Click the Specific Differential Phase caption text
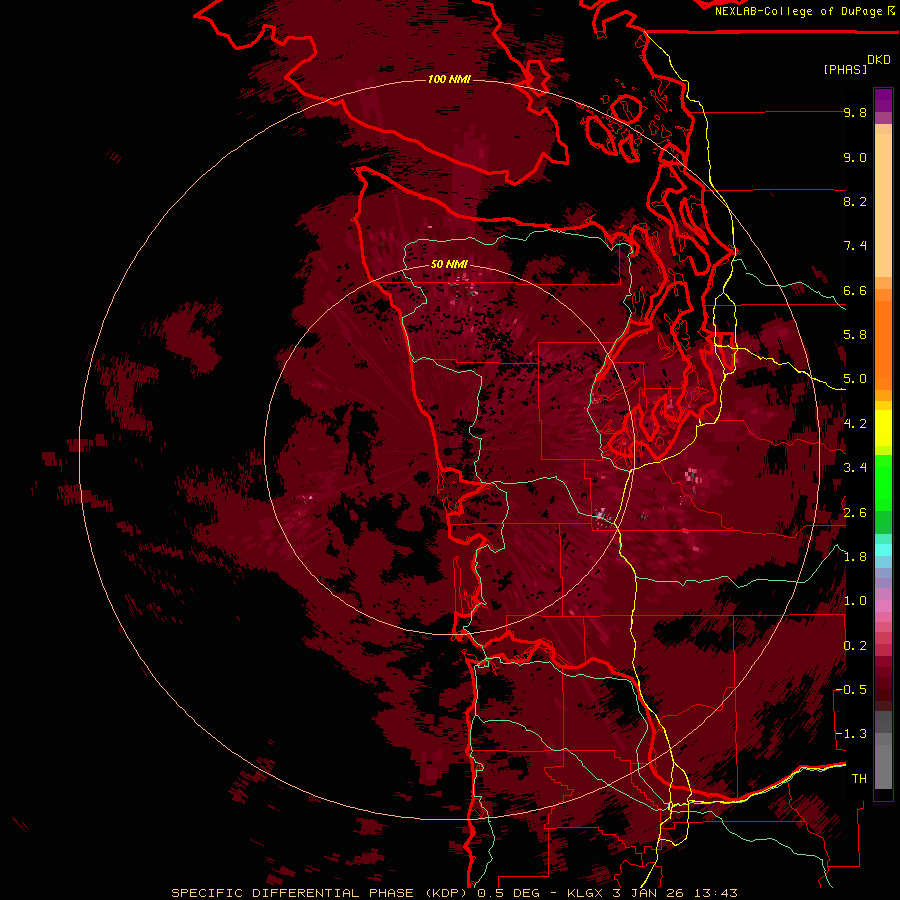Viewport: 900px width, 900px height. tap(454, 893)
